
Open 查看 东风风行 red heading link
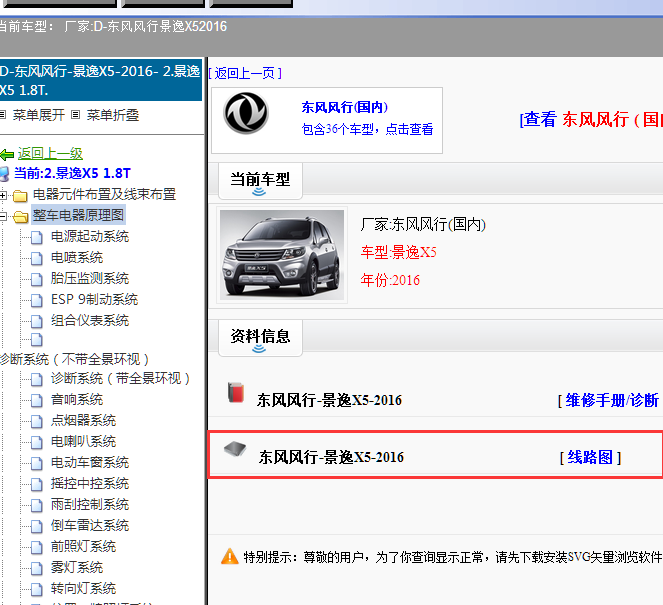click(591, 119)
